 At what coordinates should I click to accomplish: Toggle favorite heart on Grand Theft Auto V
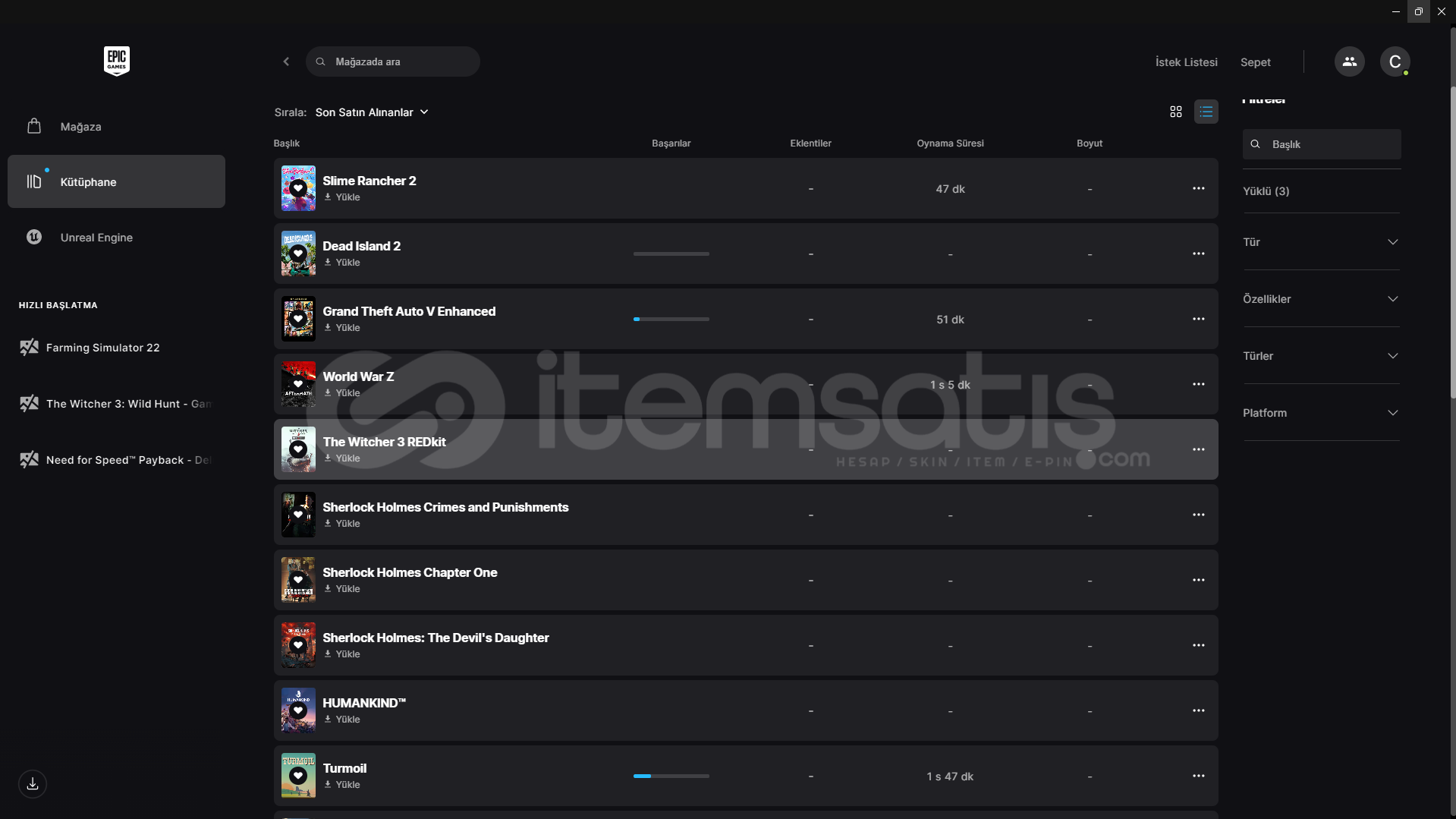click(x=298, y=319)
